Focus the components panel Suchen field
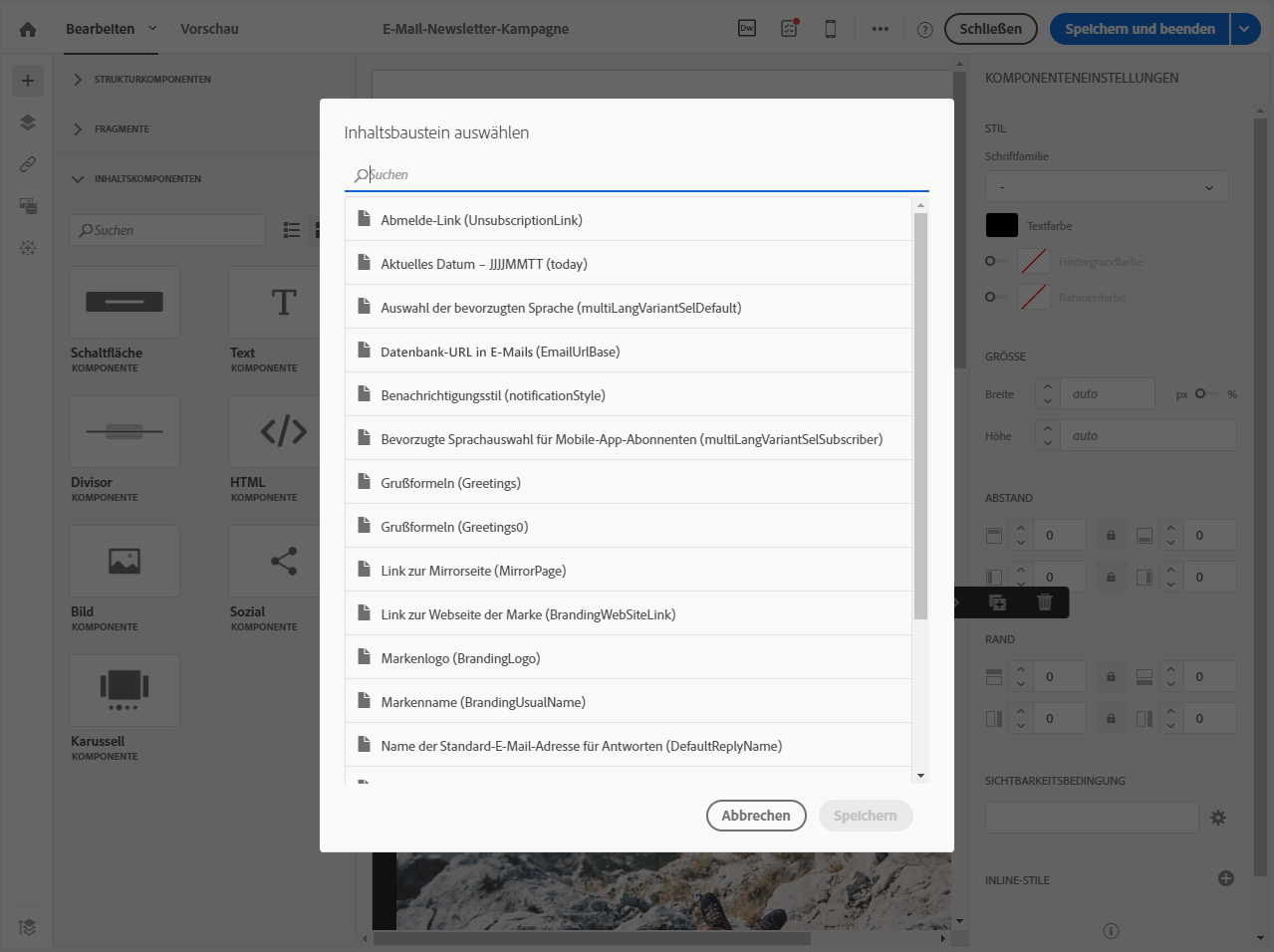 pyautogui.click(x=167, y=230)
